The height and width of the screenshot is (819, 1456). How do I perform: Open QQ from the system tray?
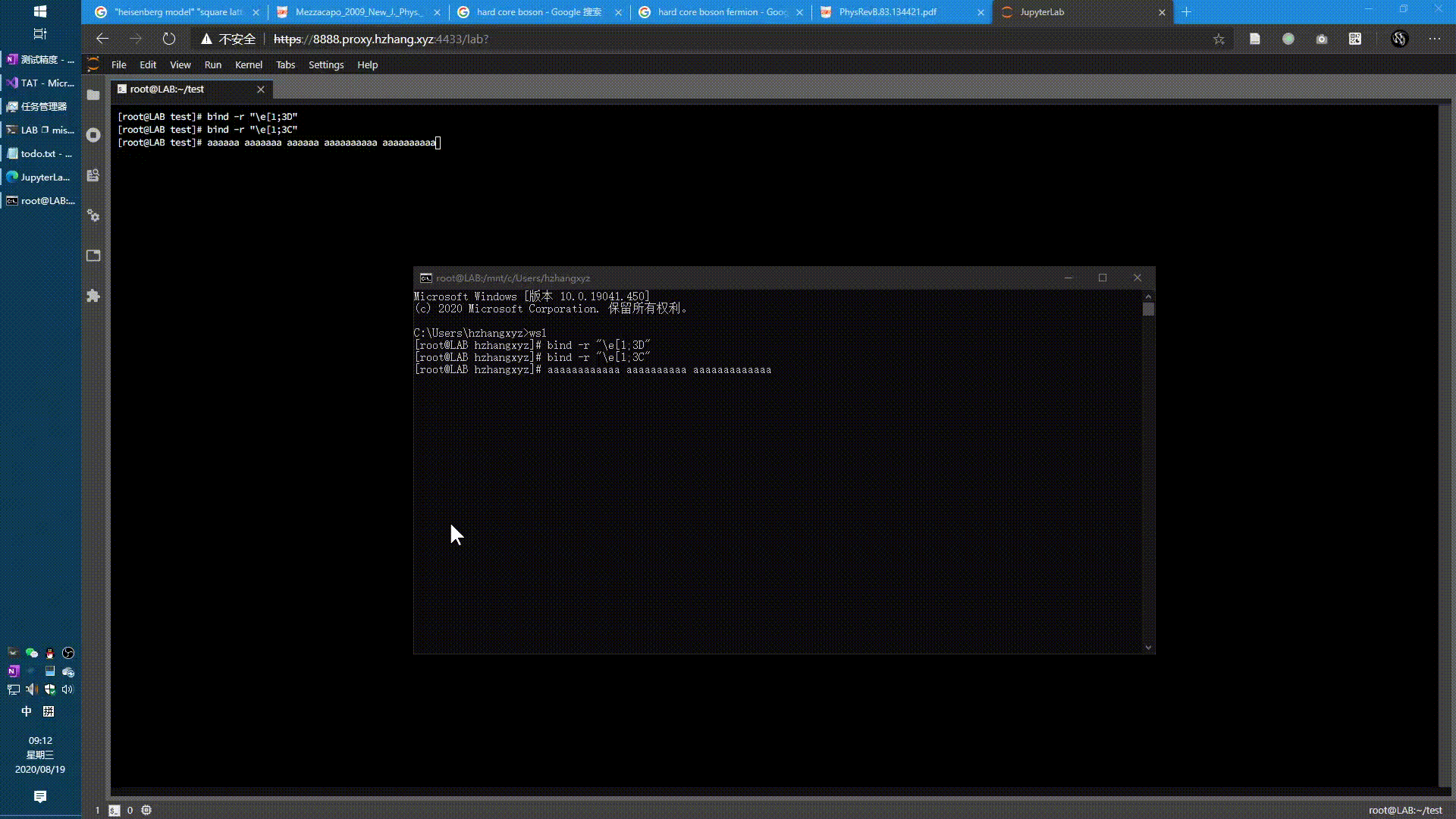click(x=49, y=653)
